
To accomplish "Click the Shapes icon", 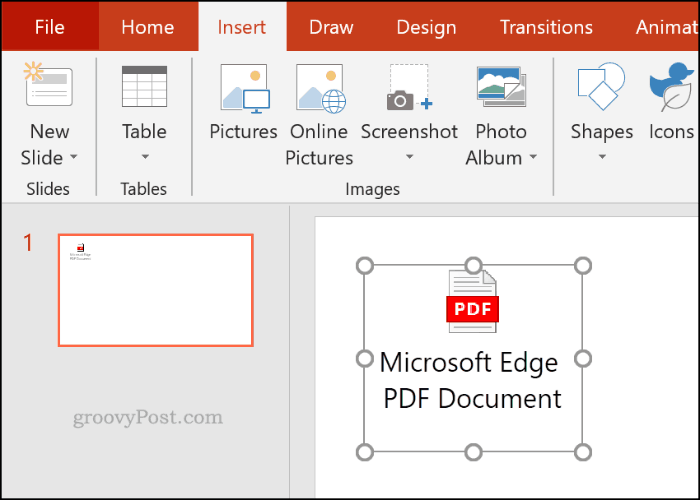I will [601, 88].
